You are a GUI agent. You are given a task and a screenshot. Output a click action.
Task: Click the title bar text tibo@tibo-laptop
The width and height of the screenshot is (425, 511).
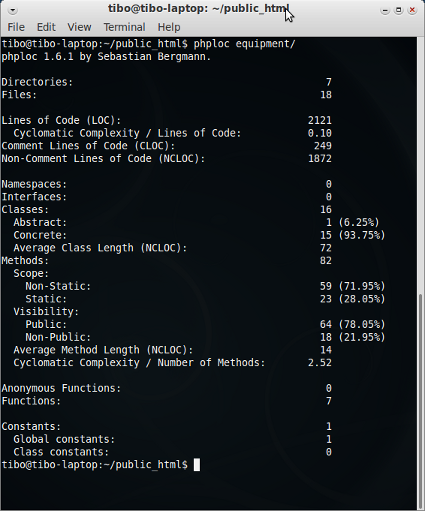point(159,8)
